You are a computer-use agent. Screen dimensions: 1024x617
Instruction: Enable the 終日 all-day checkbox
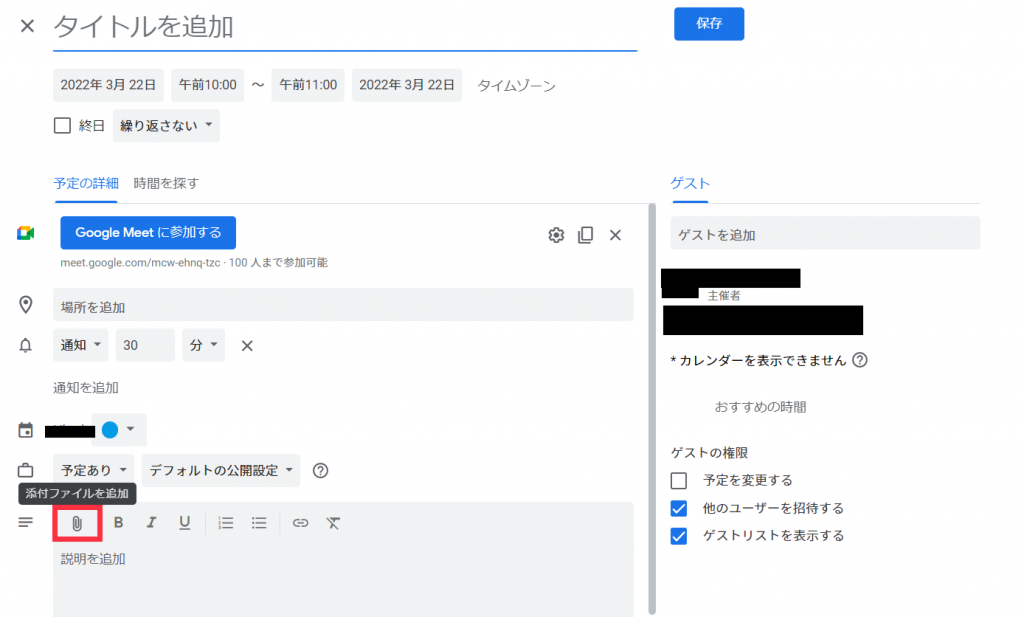point(62,126)
